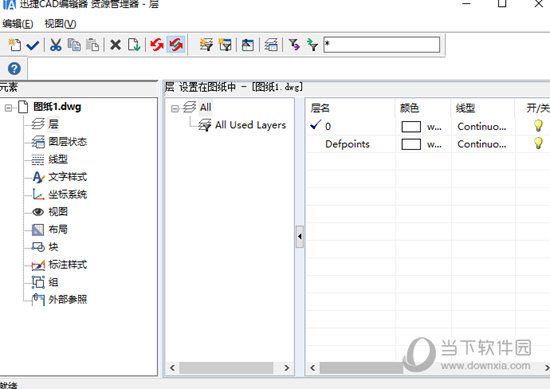This screenshot has width=550, height=389.
Task: Click left arrow of layer list scrollbar
Action: [x=313, y=368]
